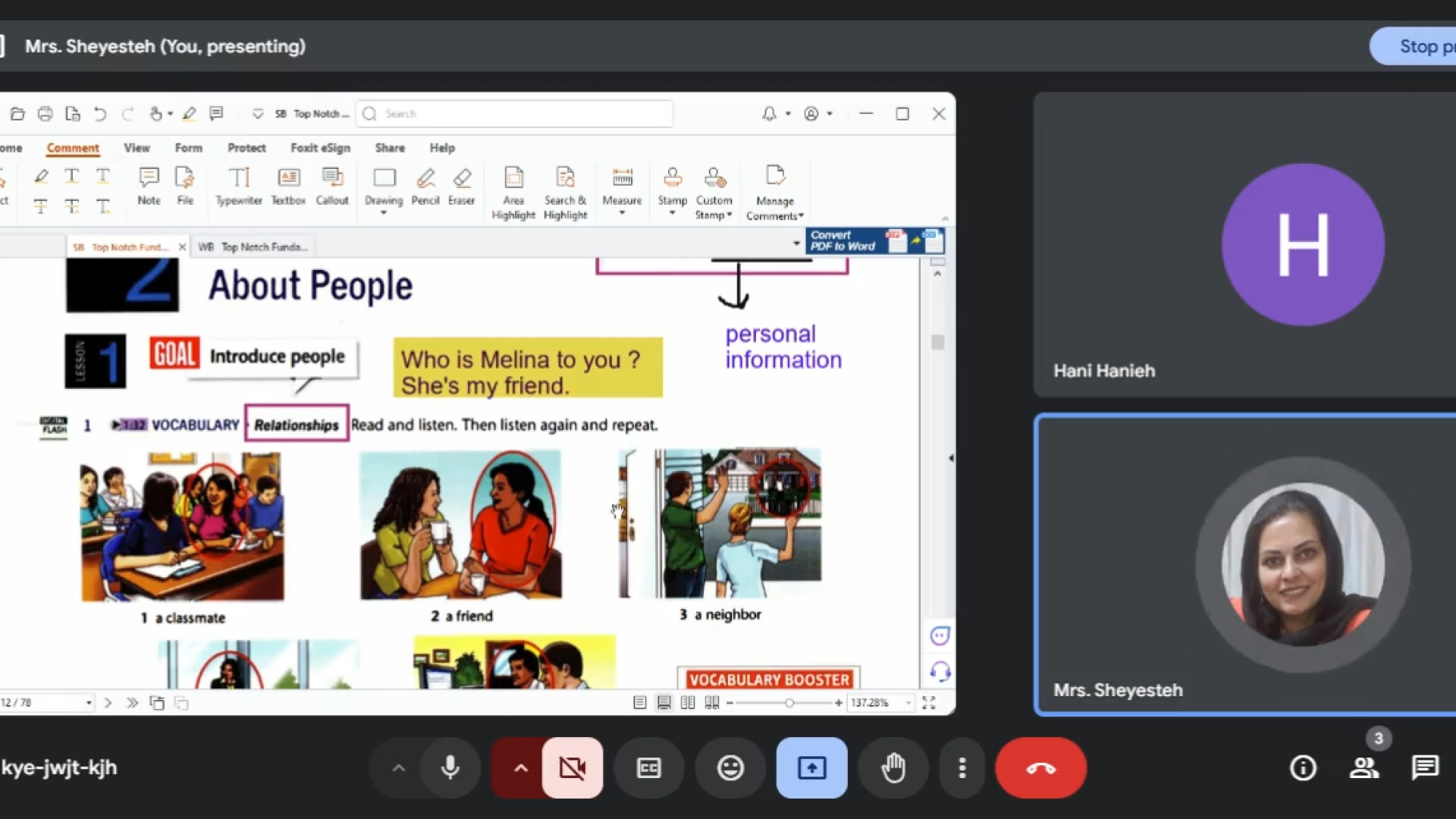The width and height of the screenshot is (1456, 819).
Task: Turn on the camera
Action: (x=573, y=768)
